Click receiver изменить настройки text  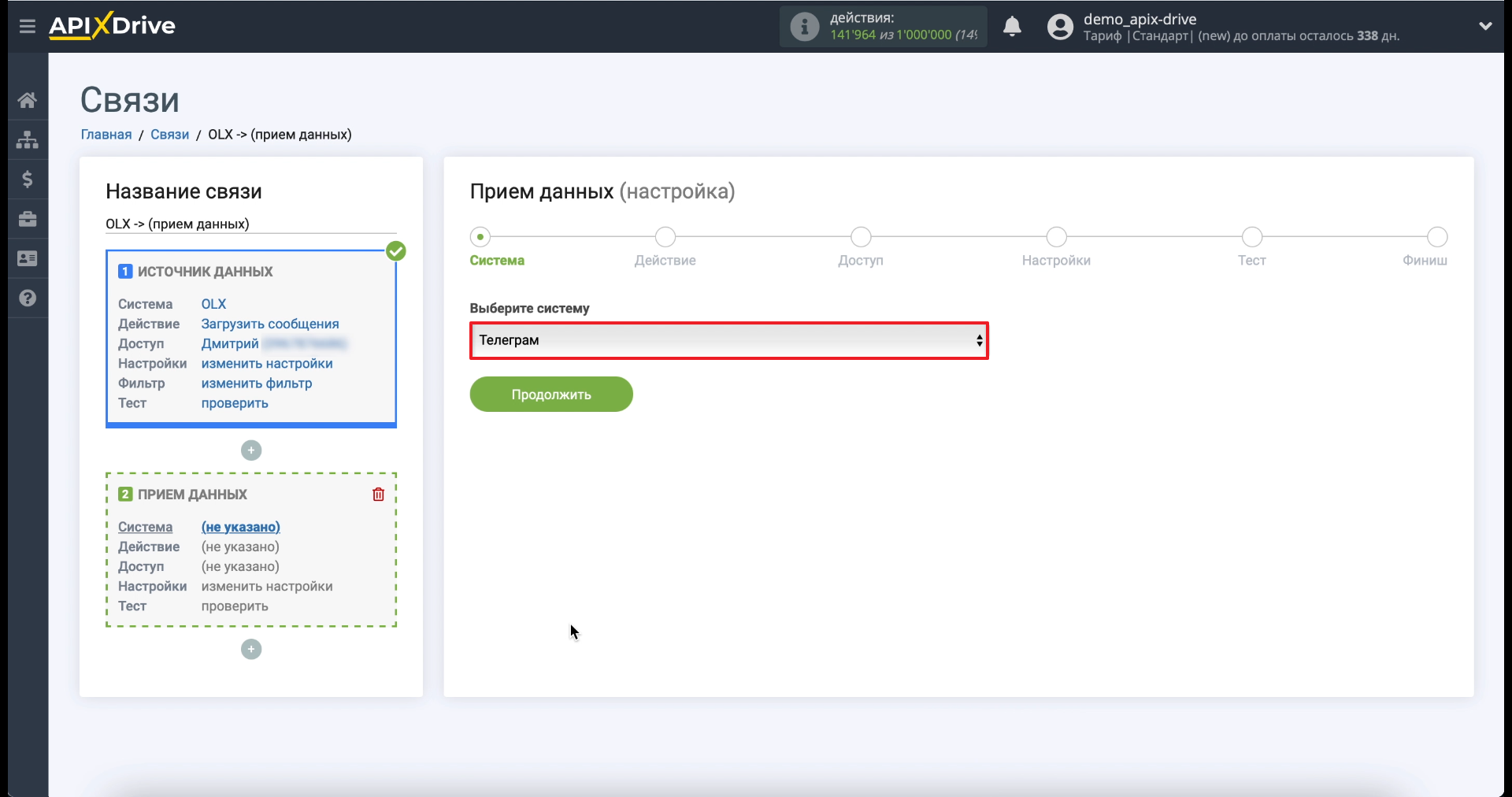click(267, 587)
